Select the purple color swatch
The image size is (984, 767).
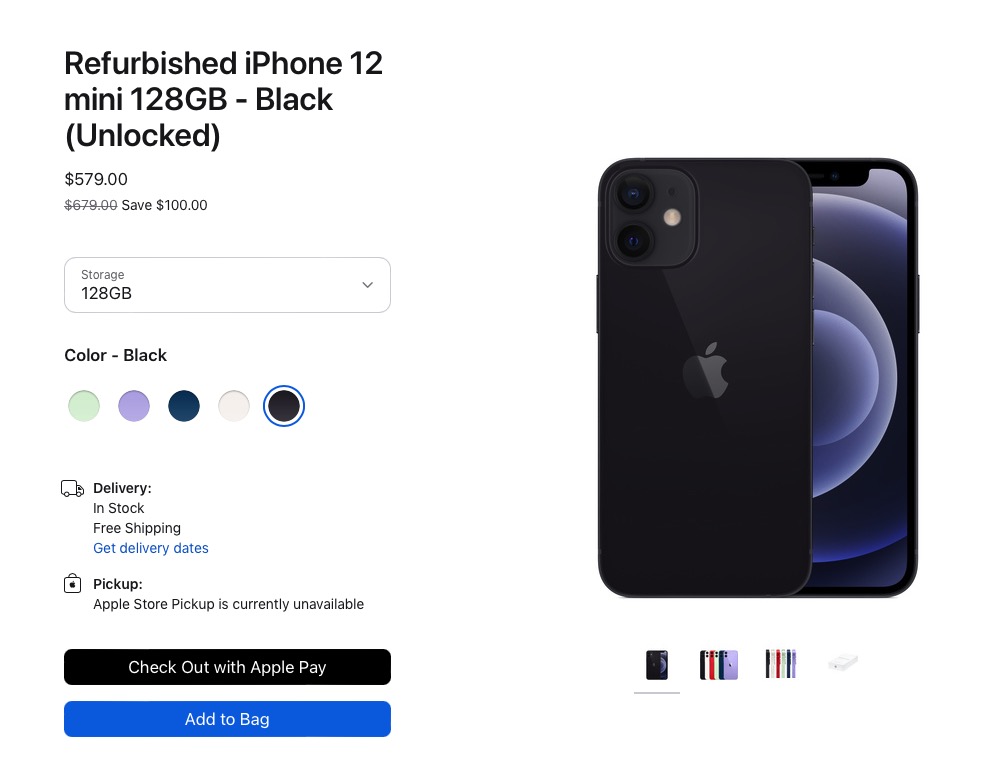(134, 405)
